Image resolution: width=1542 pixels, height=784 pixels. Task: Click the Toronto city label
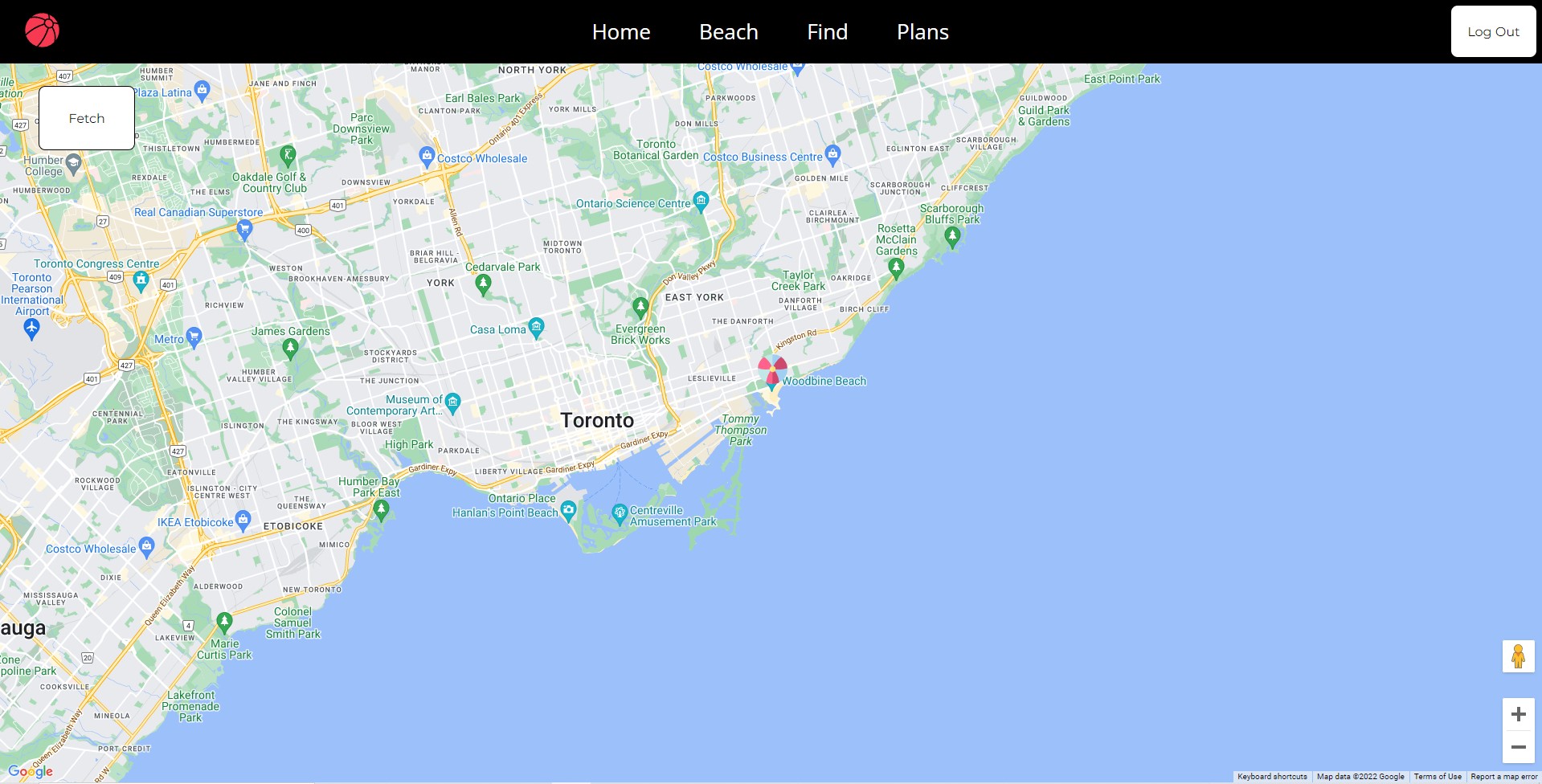click(597, 420)
